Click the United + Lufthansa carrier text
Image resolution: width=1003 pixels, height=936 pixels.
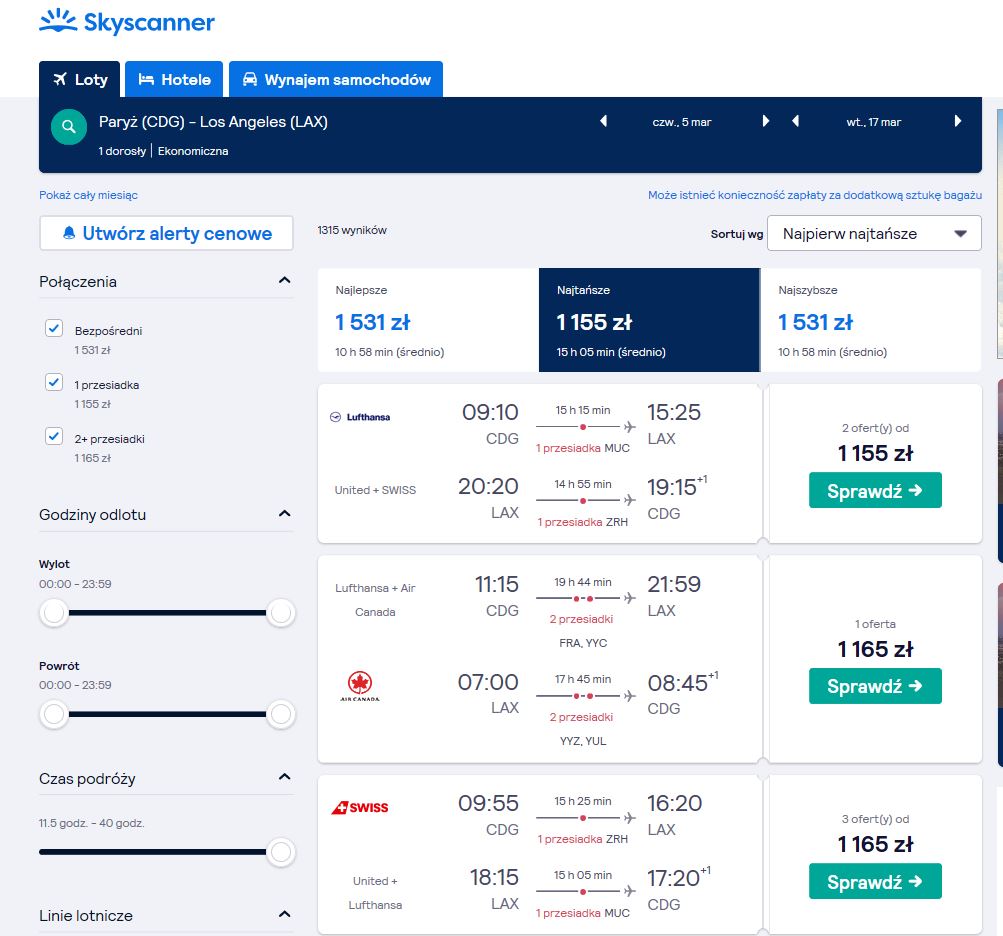375,892
